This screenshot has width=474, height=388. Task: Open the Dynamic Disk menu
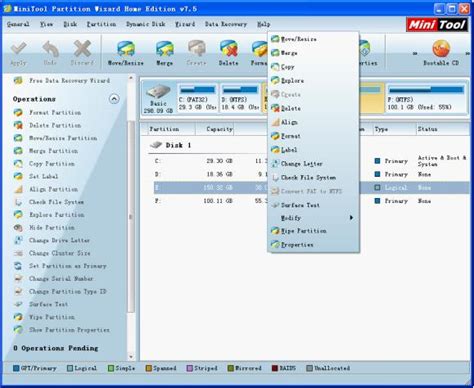tap(146, 24)
